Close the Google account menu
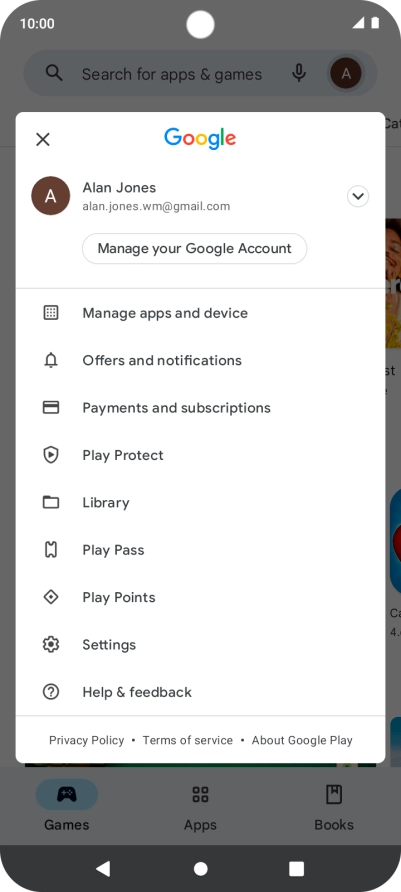 pos(43,139)
